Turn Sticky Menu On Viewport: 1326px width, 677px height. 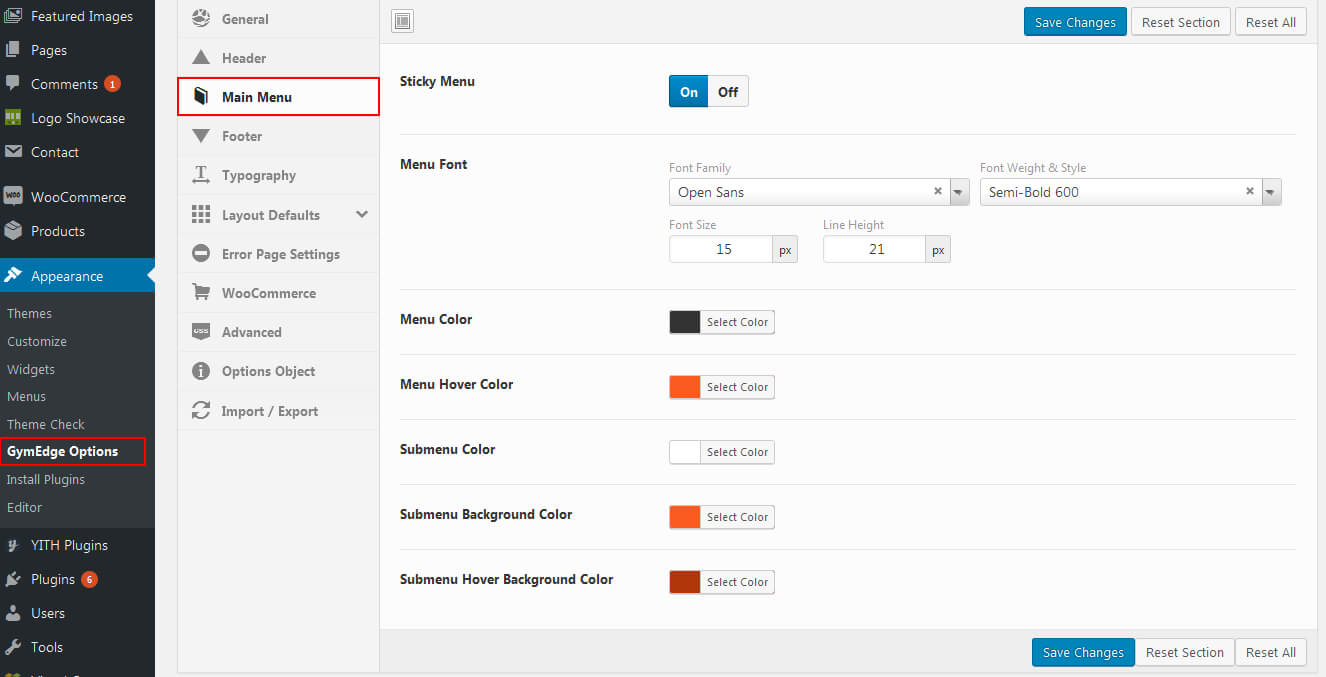tap(689, 92)
